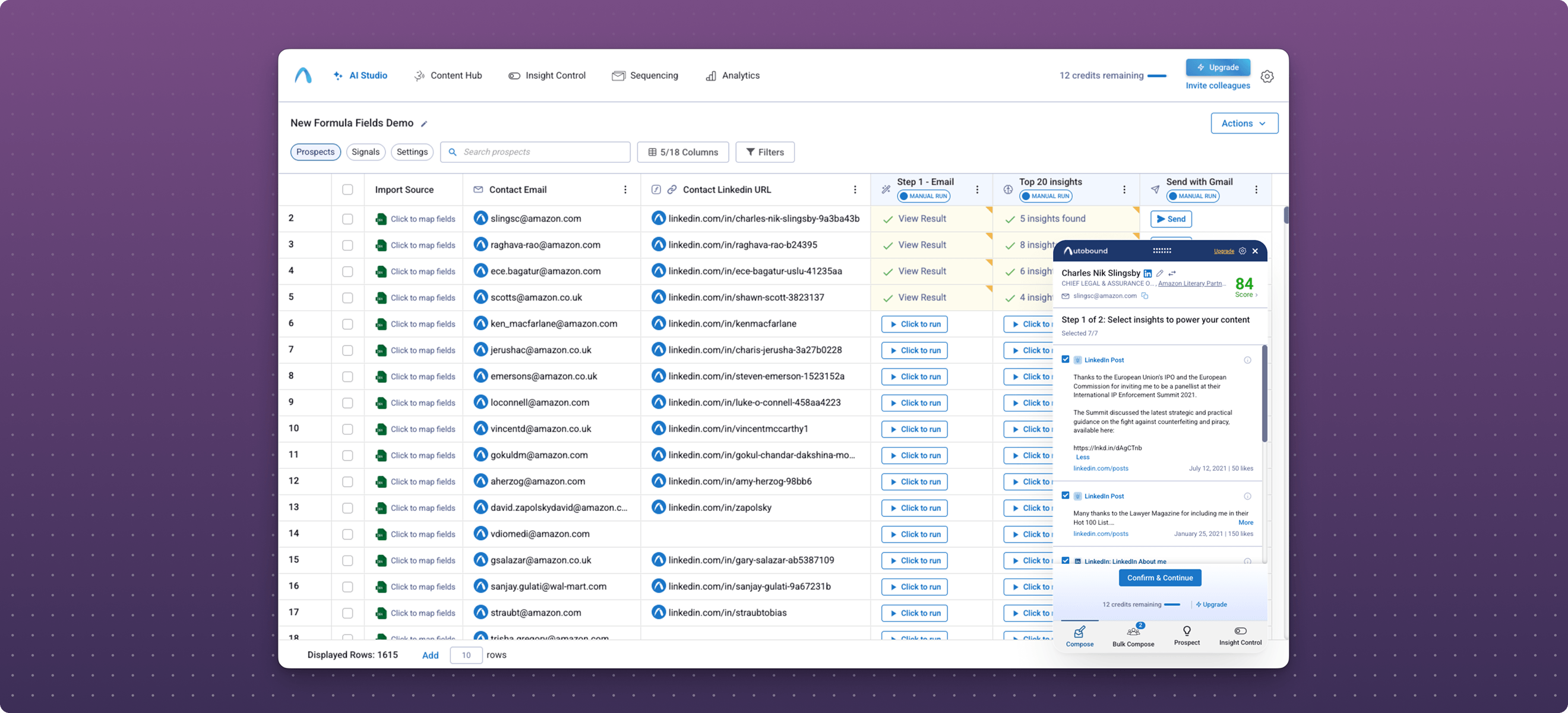This screenshot has width=1568, height=713.
Task: Go to Insight Control in top navigation
Action: tap(547, 76)
